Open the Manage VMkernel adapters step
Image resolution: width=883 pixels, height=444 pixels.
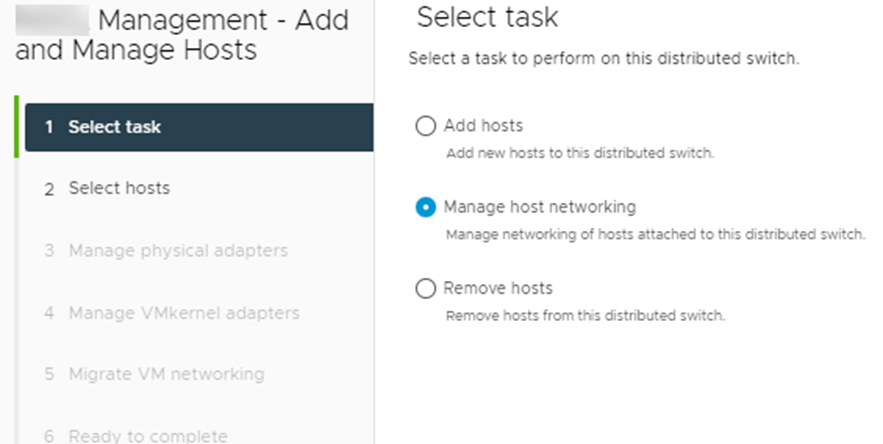point(183,313)
